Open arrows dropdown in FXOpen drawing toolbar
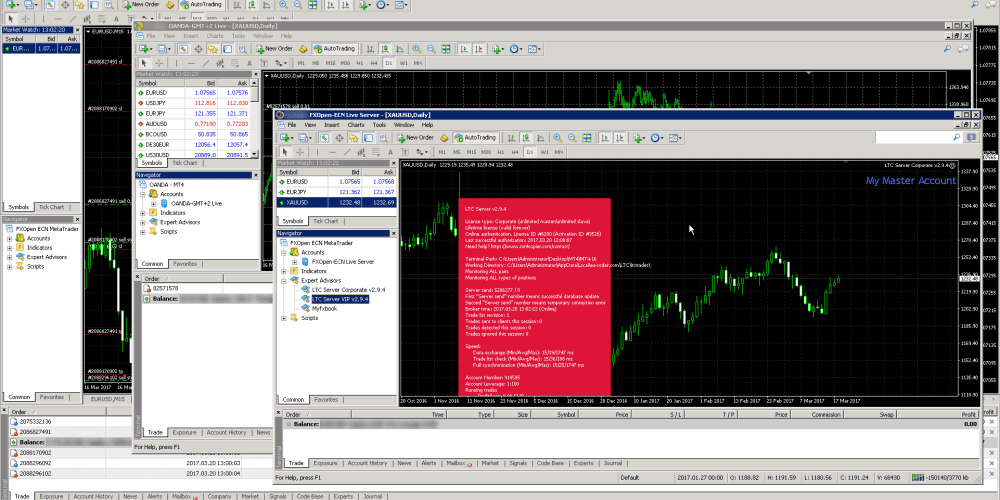This screenshot has width=1000, height=500. coord(422,152)
